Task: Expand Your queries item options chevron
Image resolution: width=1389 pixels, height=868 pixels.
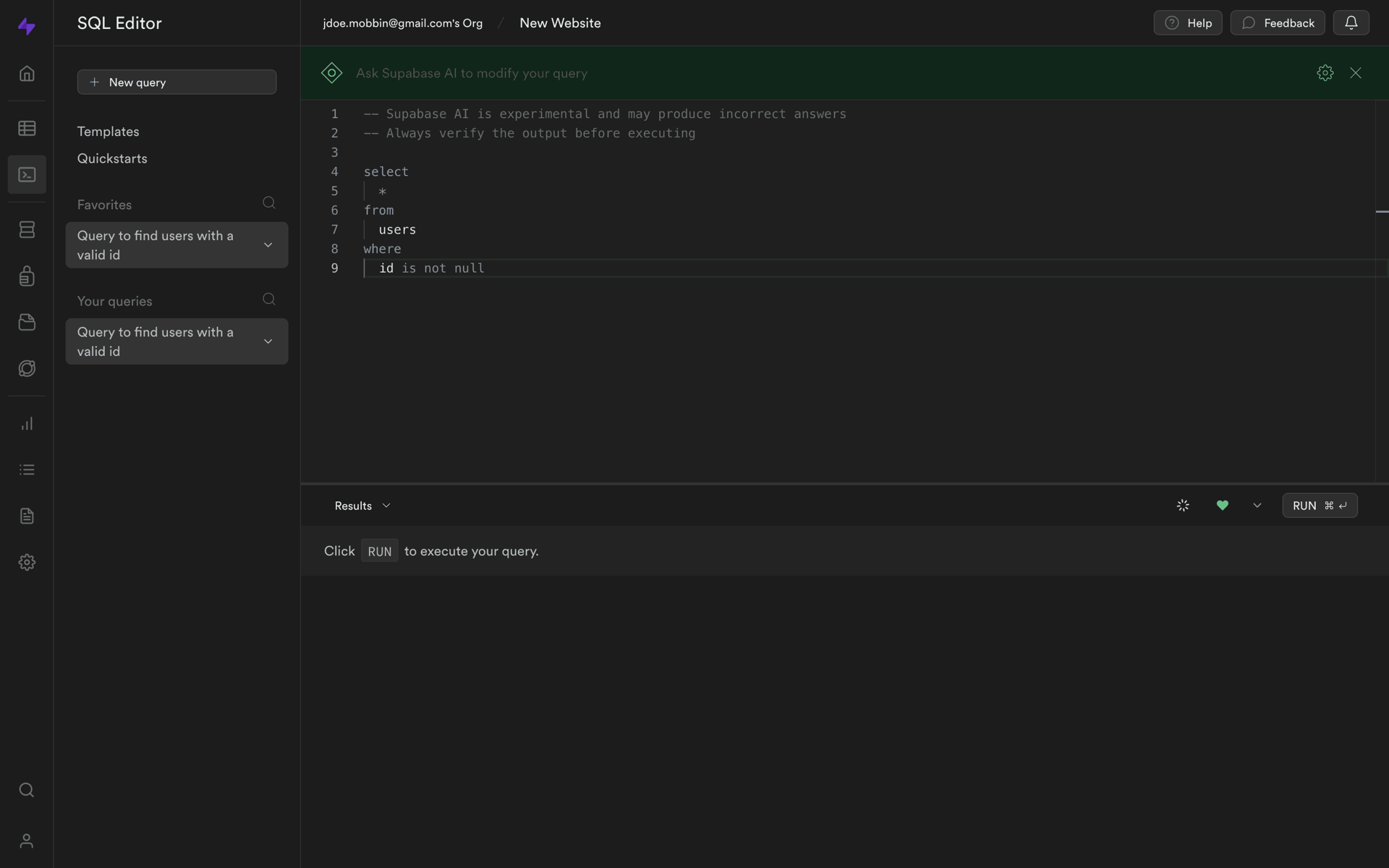Action: (x=268, y=341)
